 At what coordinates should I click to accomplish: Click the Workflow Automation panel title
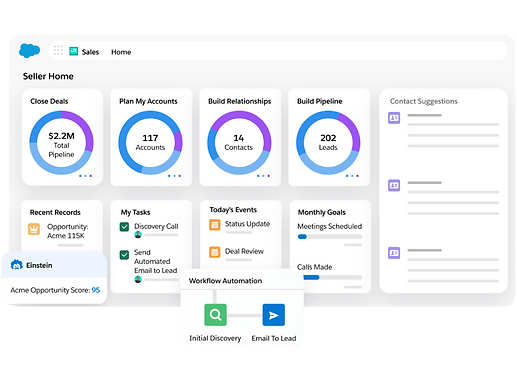tap(225, 281)
